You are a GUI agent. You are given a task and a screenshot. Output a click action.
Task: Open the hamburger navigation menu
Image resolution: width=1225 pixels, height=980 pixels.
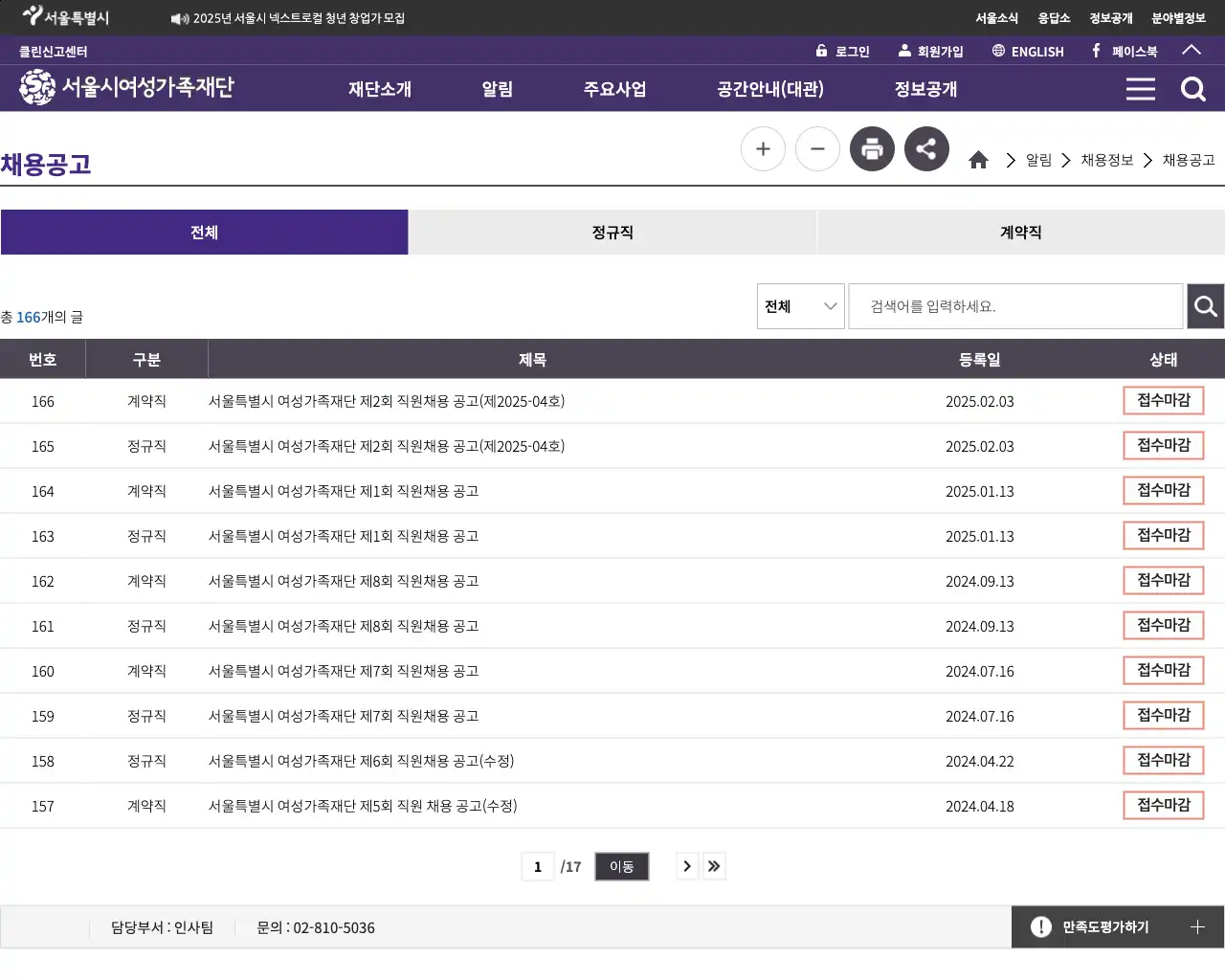tap(1140, 88)
